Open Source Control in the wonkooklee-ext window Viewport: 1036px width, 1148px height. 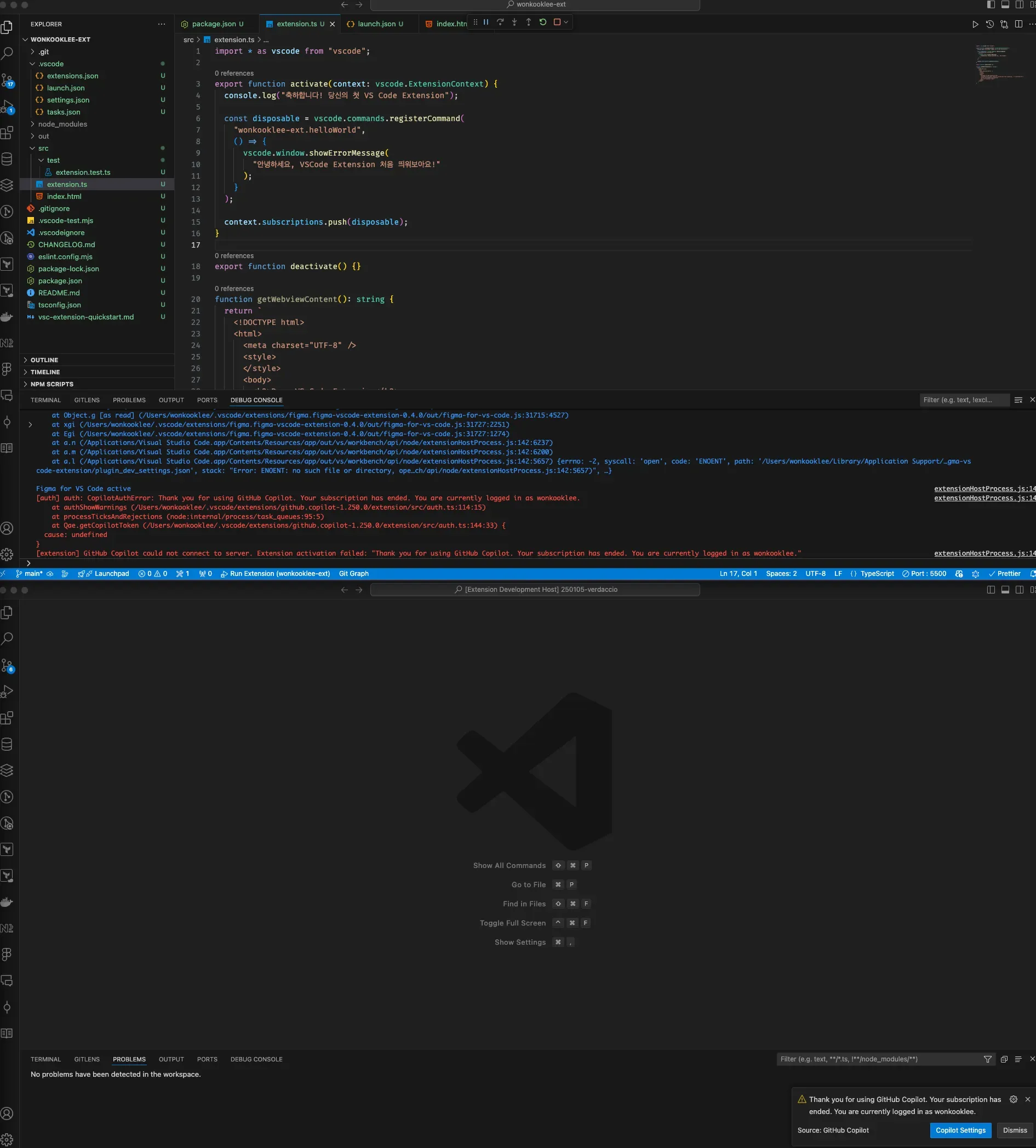[8, 81]
